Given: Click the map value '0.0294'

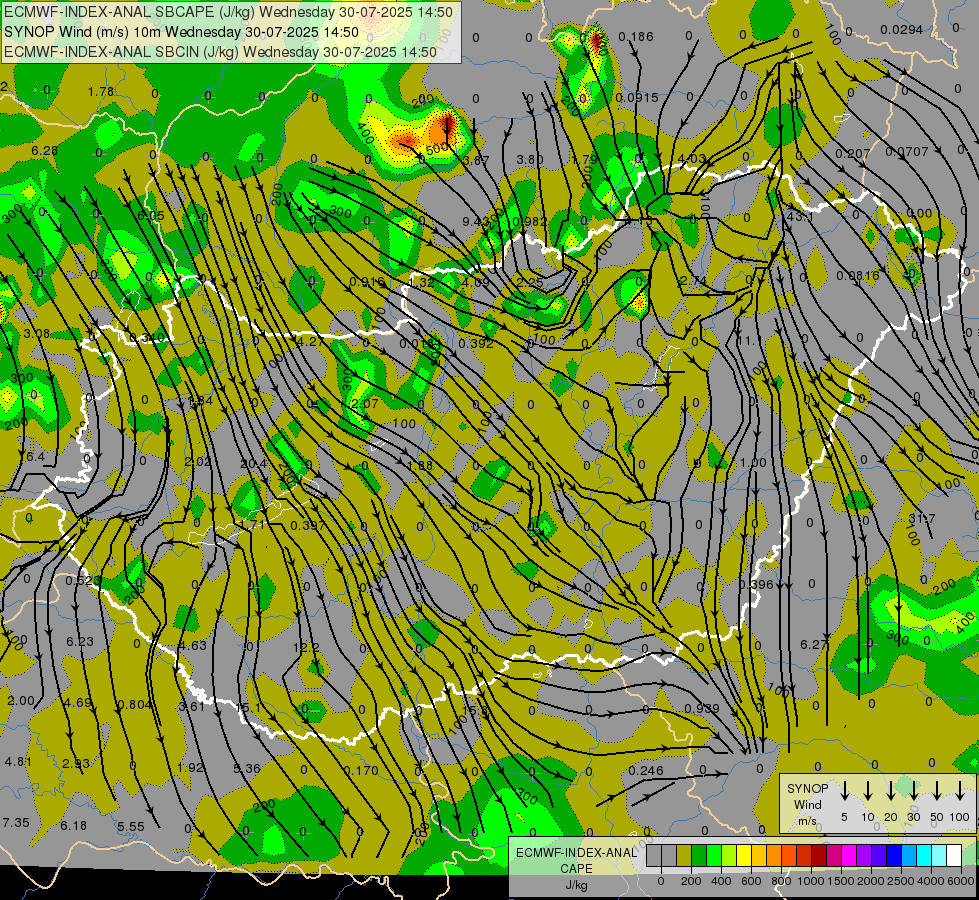Looking at the screenshot, I should [902, 29].
